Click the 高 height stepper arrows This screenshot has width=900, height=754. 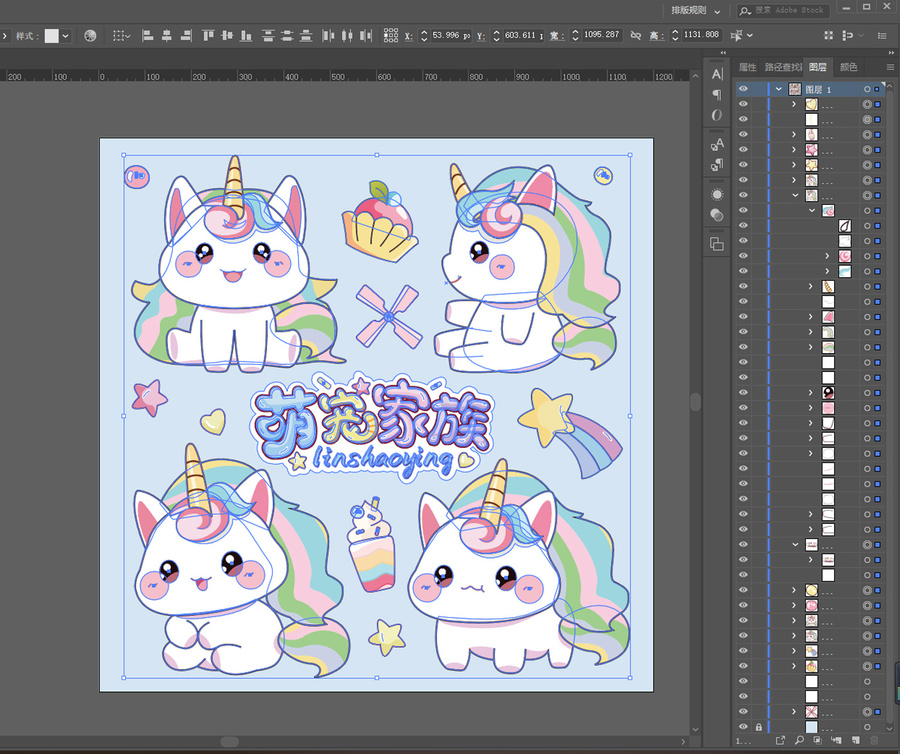click(x=675, y=36)
